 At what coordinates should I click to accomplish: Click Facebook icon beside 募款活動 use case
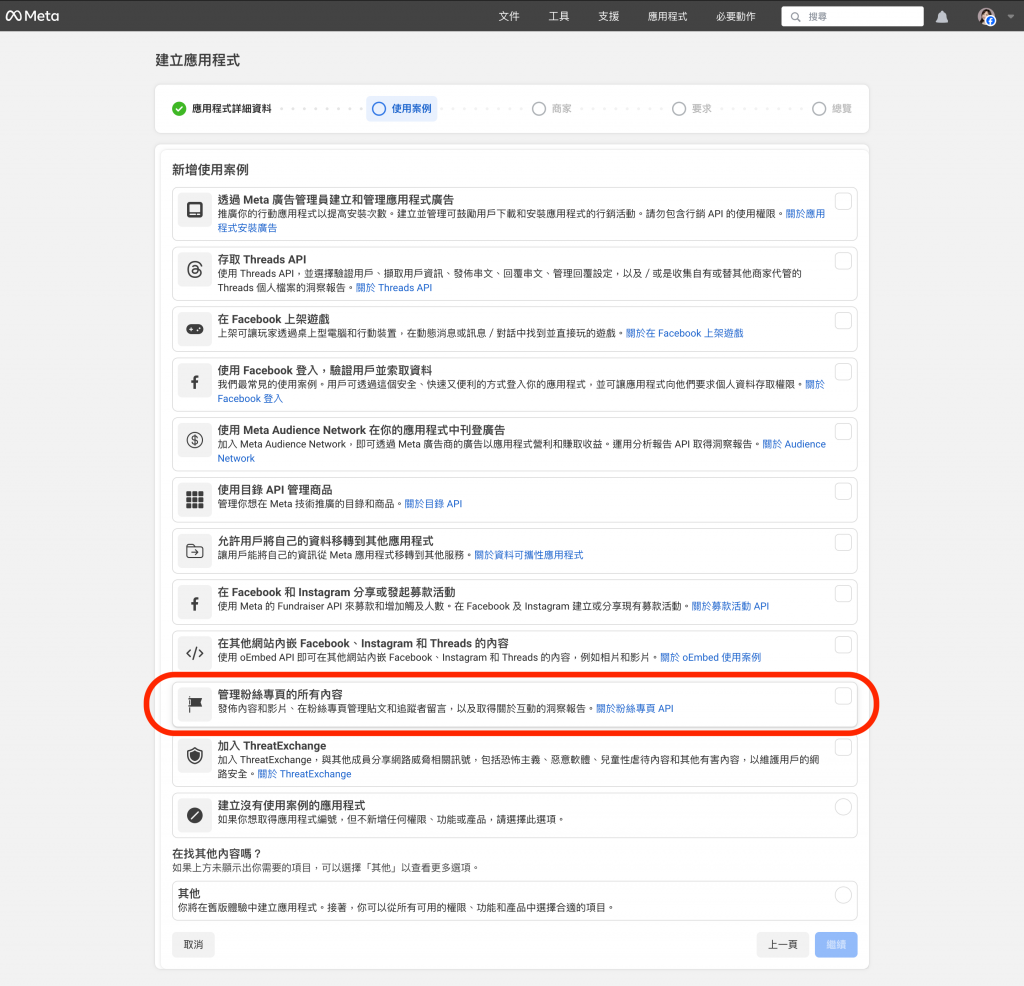coord(195,604)
